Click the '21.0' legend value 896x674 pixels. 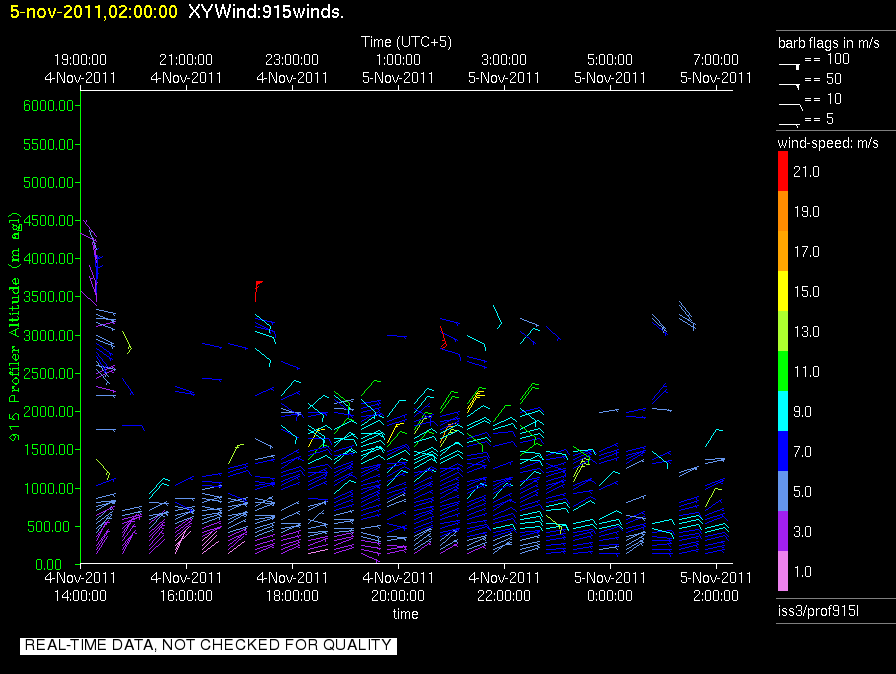pyautogui.click(x=806, y=172)
